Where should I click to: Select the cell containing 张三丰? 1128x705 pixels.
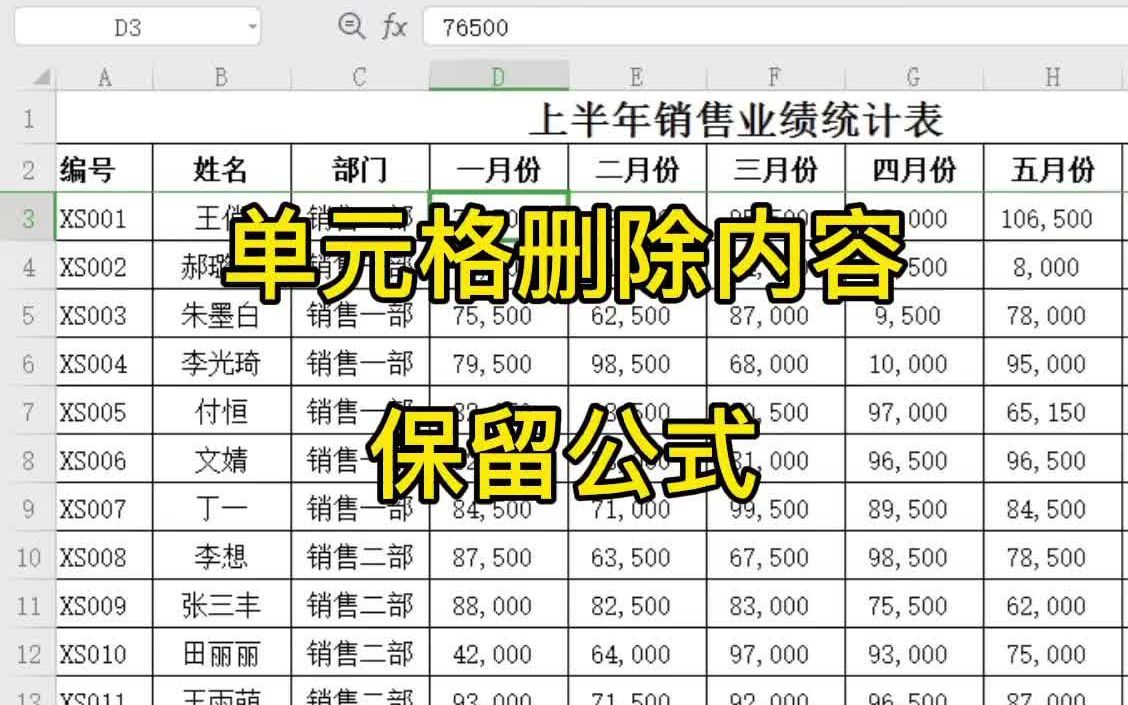click(x=222, y=605)
